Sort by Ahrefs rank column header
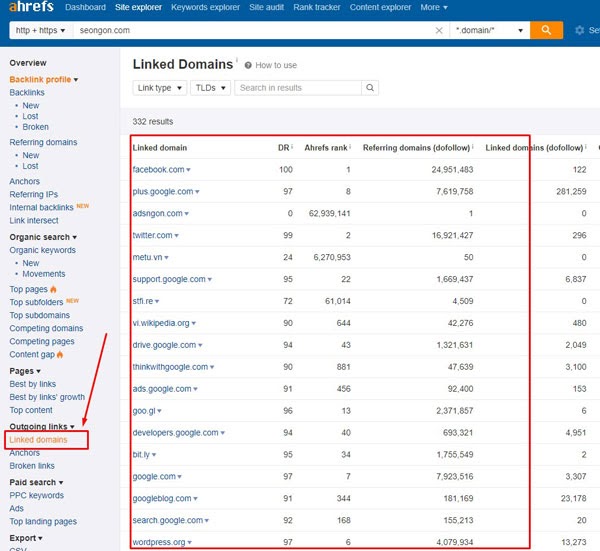This screenshot has width=600, height=551. tap(326, 148)
